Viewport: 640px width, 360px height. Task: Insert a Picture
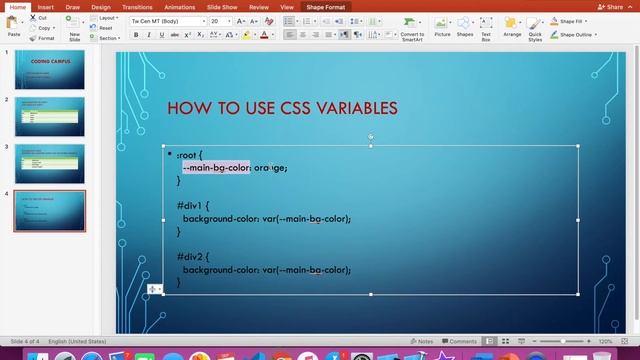pos(442,27)
